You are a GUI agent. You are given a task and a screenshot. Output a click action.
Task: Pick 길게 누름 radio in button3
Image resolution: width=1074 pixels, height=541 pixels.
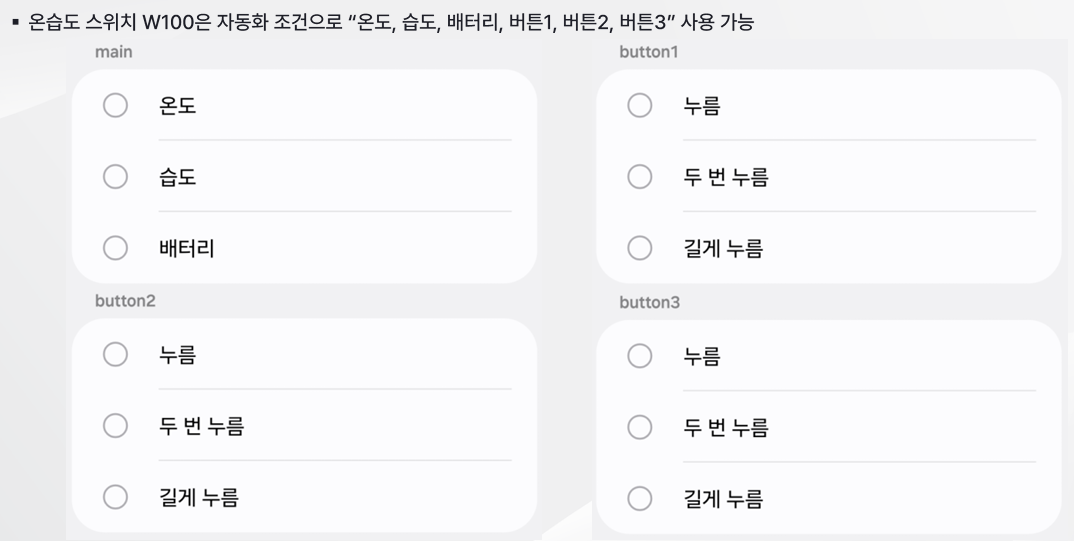click(x=639, y=497)
